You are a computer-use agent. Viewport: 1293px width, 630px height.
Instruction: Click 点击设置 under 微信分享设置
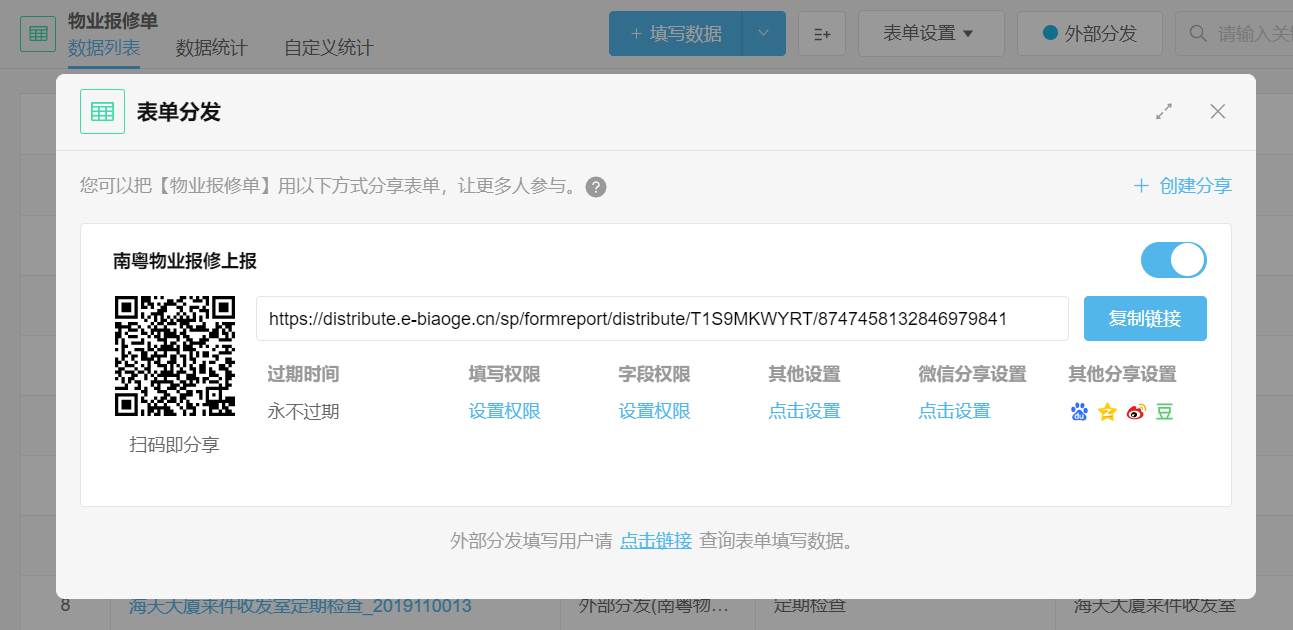[955, 411]
